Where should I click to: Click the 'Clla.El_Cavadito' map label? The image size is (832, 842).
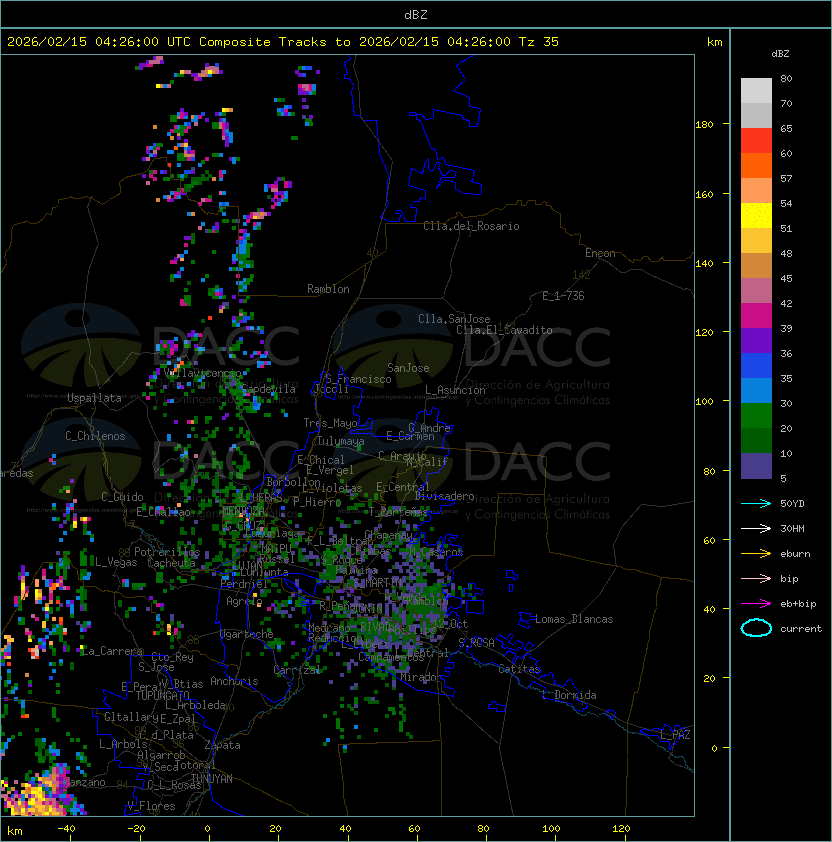click(x=504, y=330)
